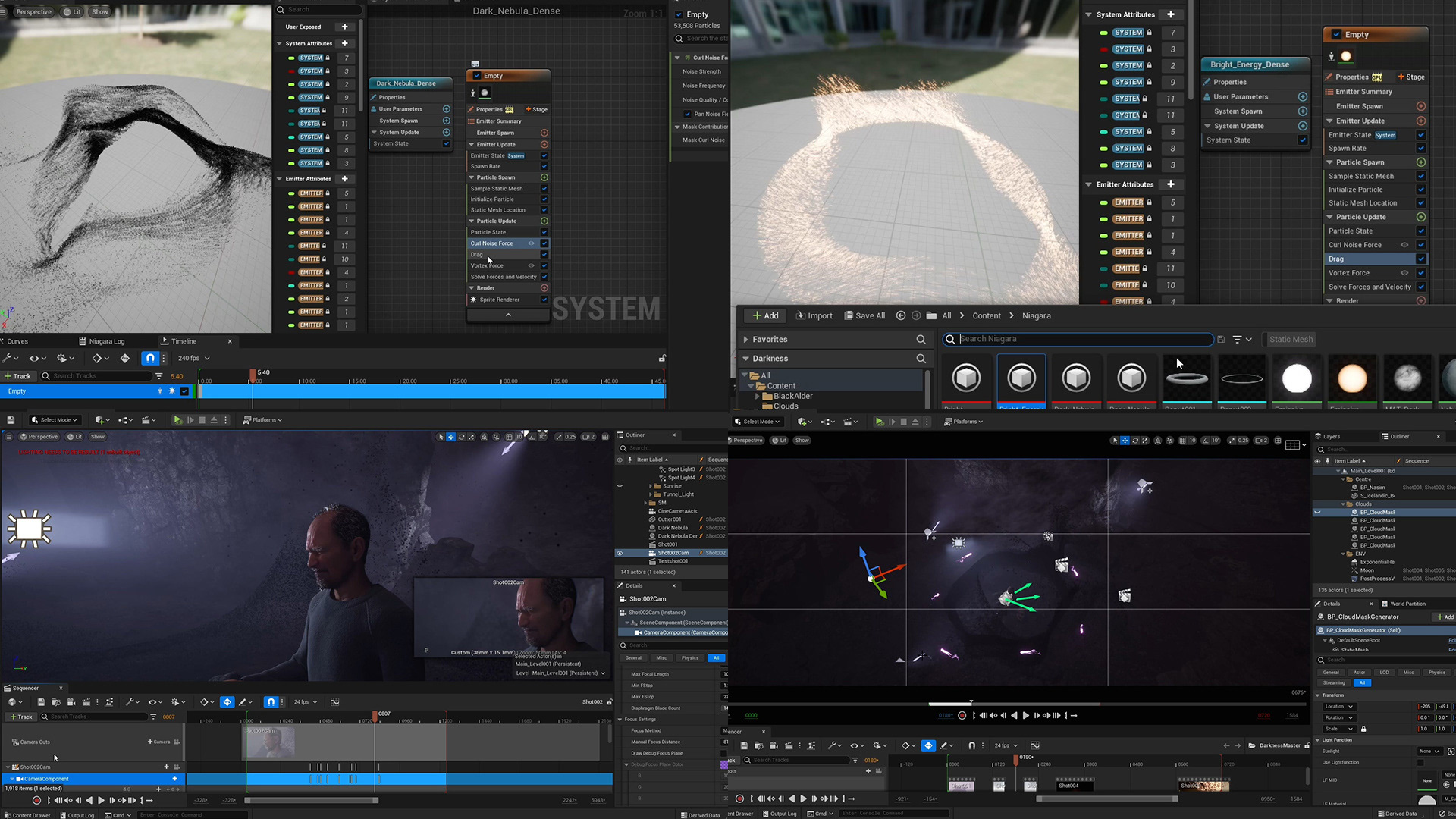Switch to the Niagara Log tab
The width and height of the screenshot is (1456, 819).
106,341
